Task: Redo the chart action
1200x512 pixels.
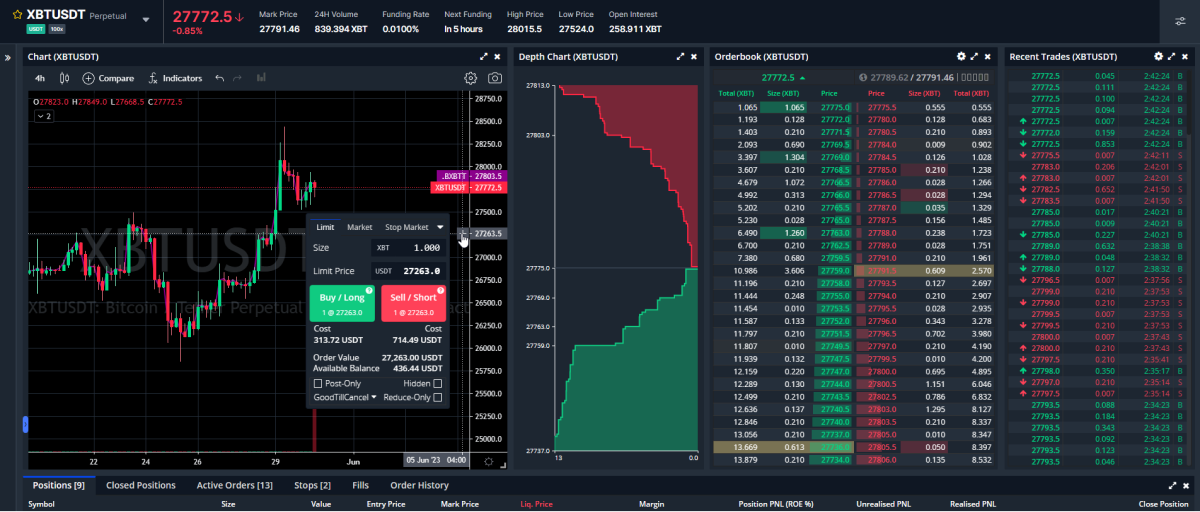Action: coord(238,78)
